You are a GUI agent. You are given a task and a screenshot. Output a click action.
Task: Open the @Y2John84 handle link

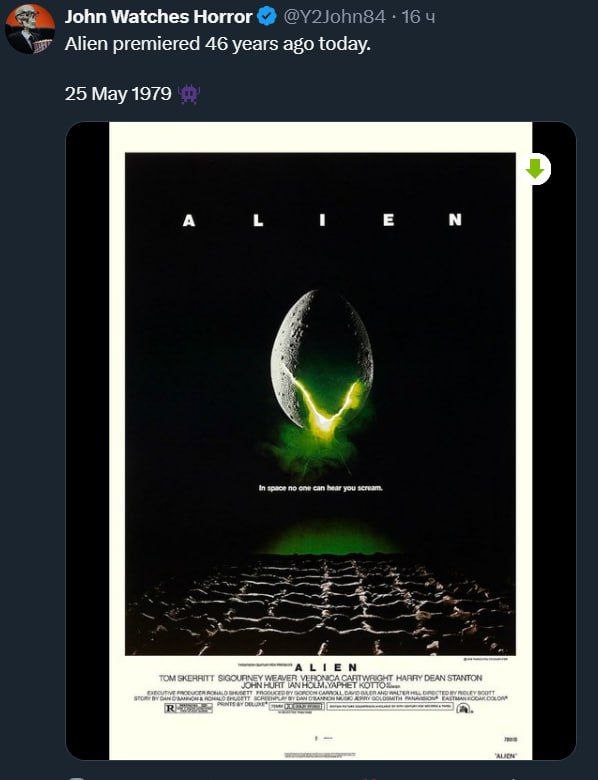pyautogui.click(x=334, y=17)
